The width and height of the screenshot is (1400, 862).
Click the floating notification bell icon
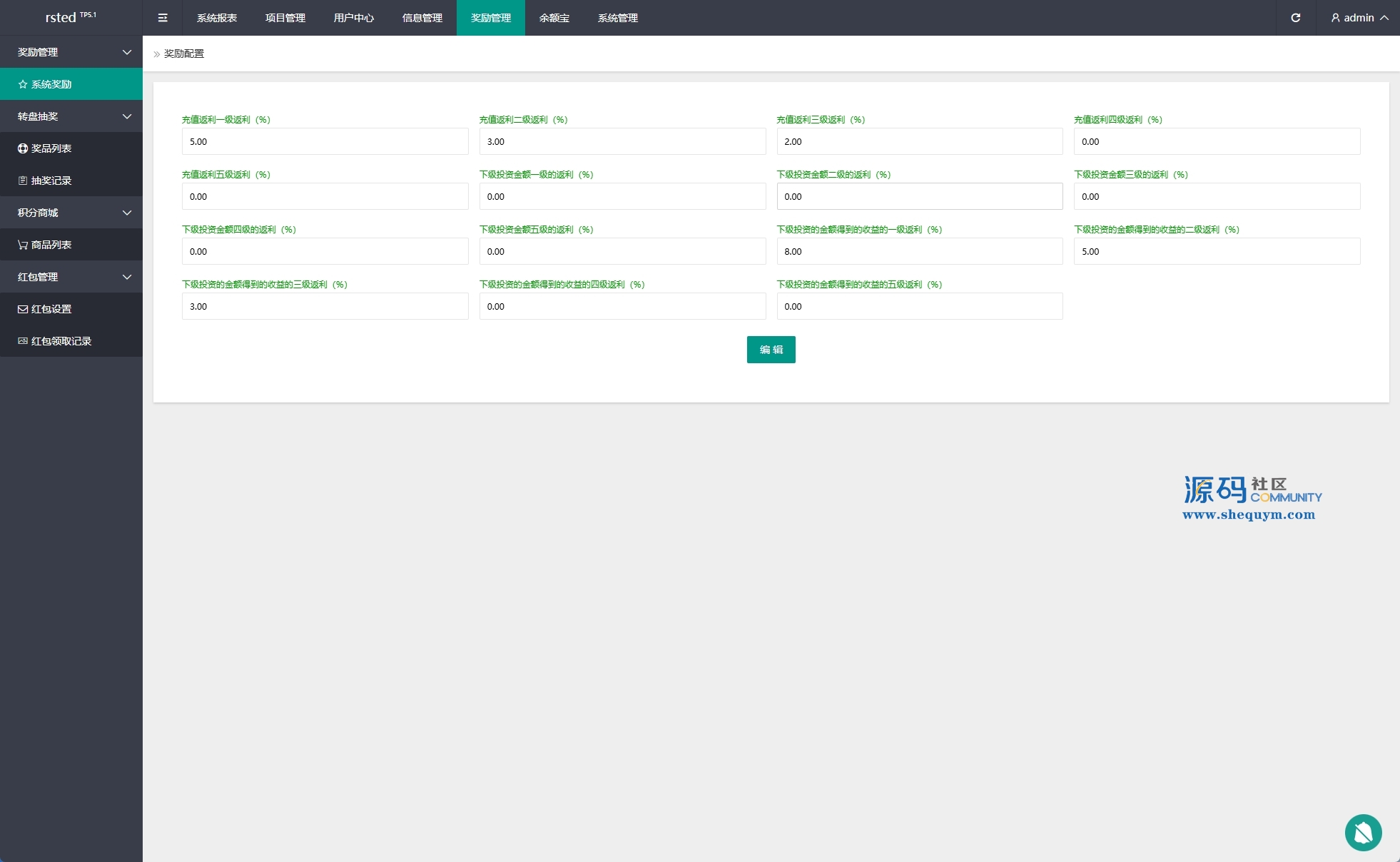tap(1363, 832)
